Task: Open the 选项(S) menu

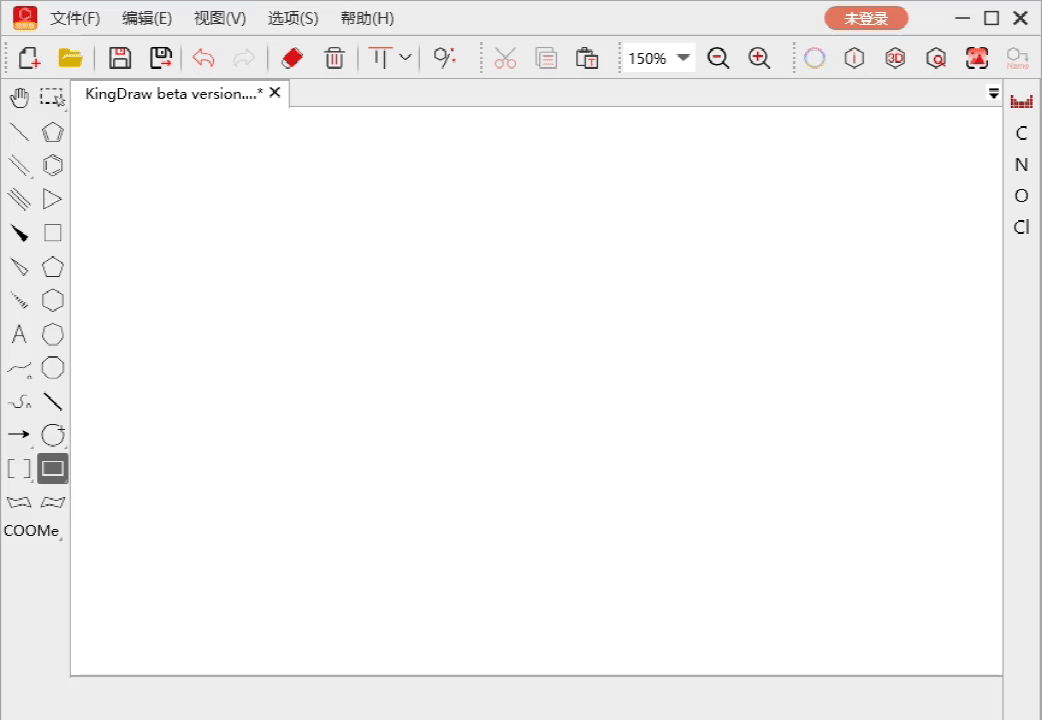Action: point(293,19)
